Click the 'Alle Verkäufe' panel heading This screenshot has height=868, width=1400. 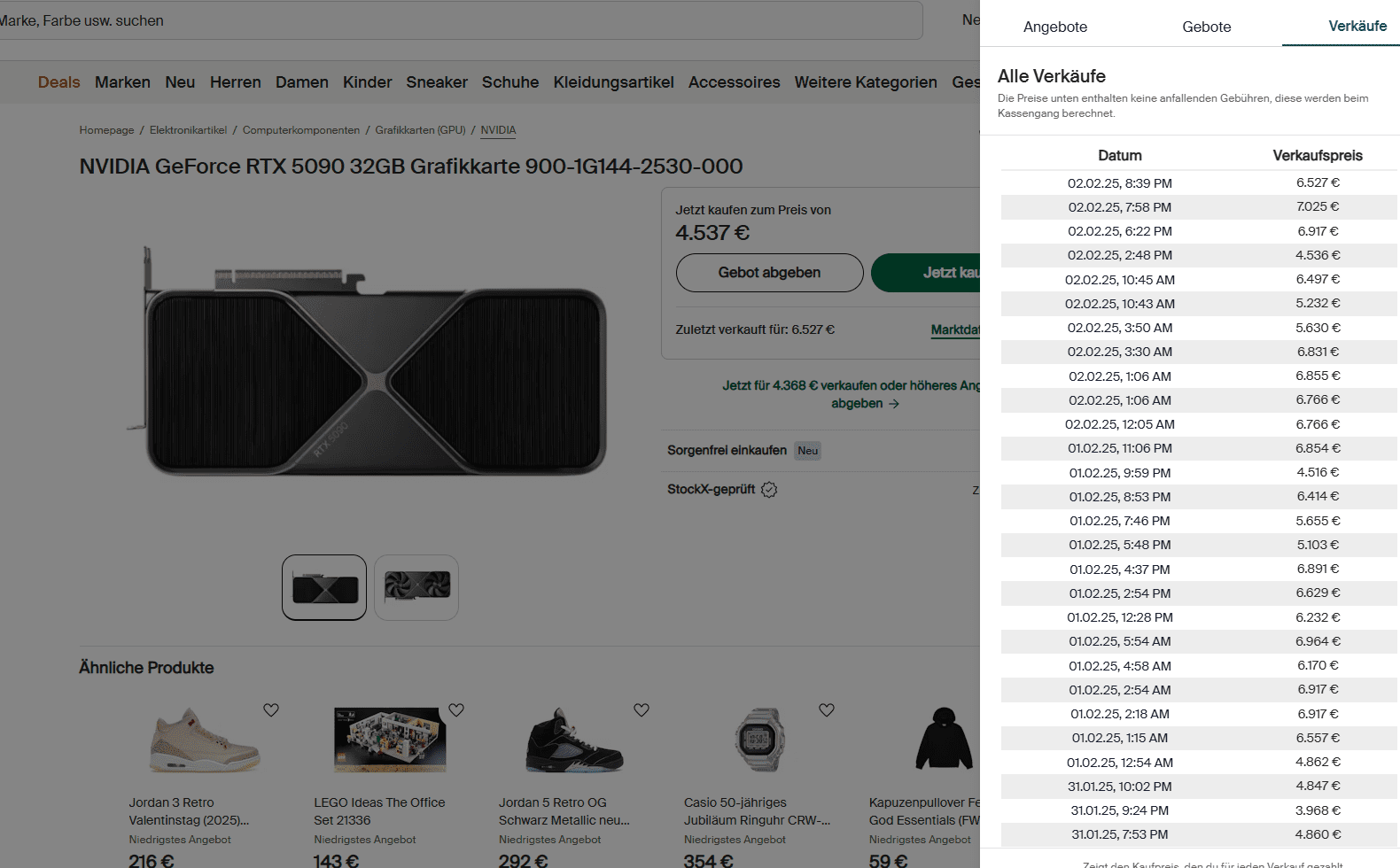(x=1052, y=76)
